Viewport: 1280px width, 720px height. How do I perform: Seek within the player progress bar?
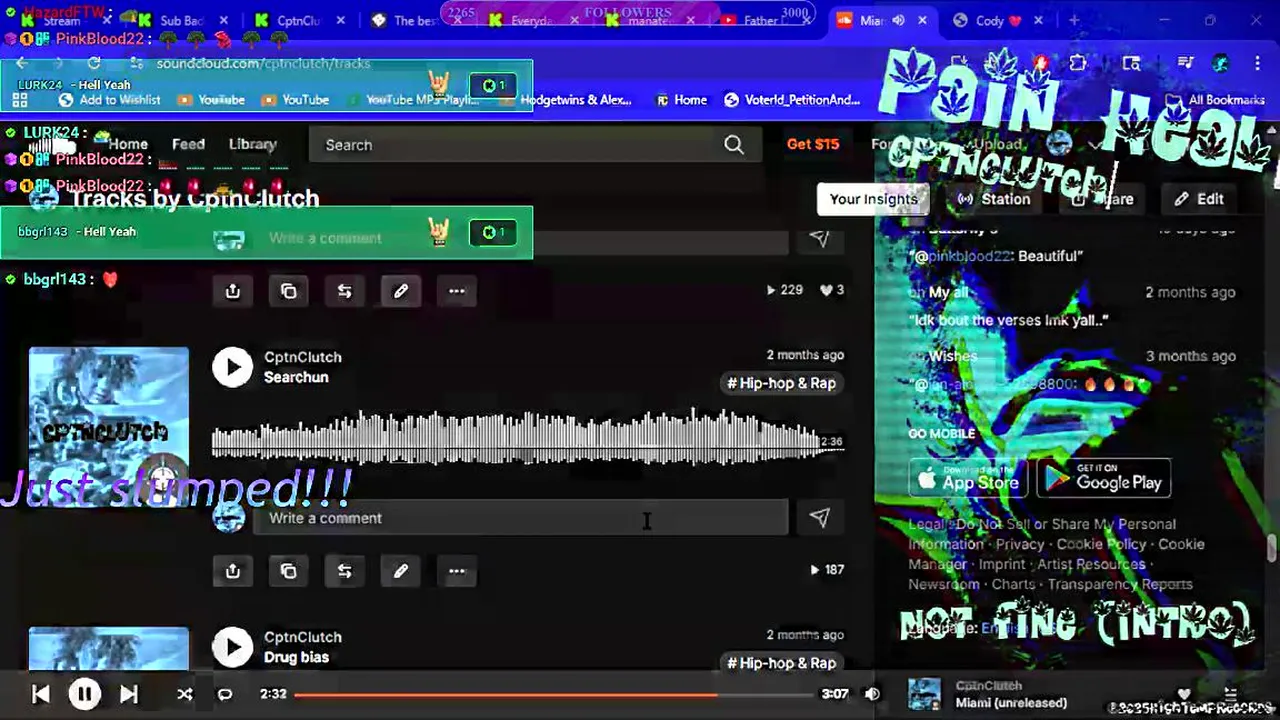click(x=555, y=694)
